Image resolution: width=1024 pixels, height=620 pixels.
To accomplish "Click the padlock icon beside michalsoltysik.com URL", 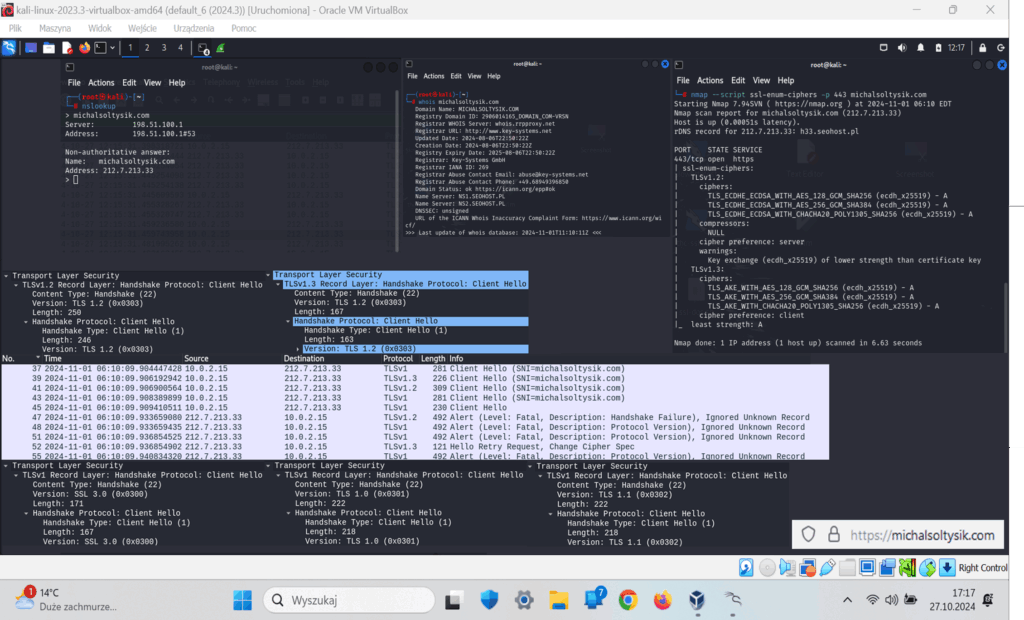I will (x=834, y=534).
